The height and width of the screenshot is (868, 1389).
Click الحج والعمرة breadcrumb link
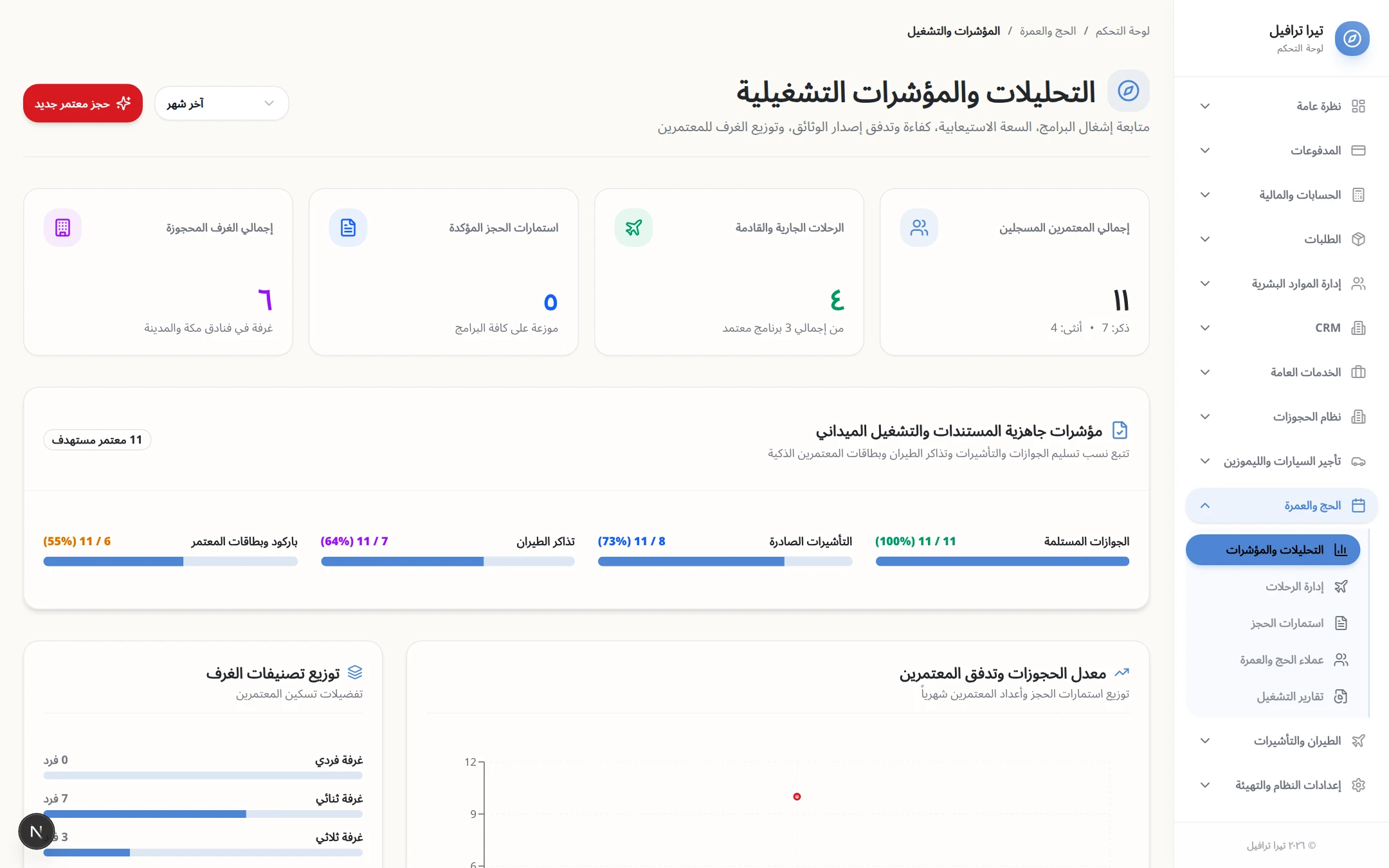pyautogui.click(x=1048, y=31)
